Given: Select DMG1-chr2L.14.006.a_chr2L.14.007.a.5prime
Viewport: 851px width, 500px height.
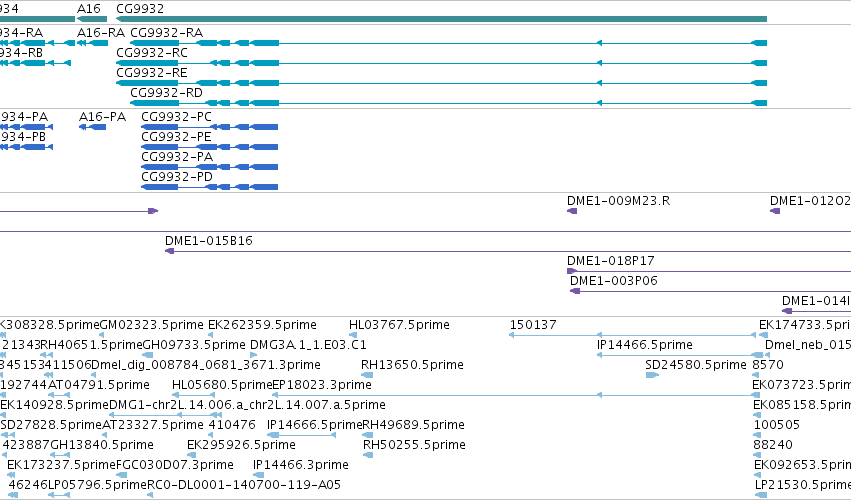Looking at the screenshot, I should pos(247,405).
